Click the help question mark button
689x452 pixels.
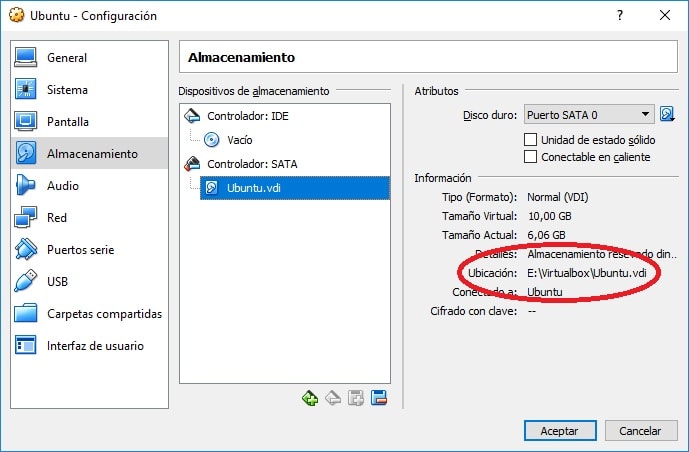coord(620,15)
